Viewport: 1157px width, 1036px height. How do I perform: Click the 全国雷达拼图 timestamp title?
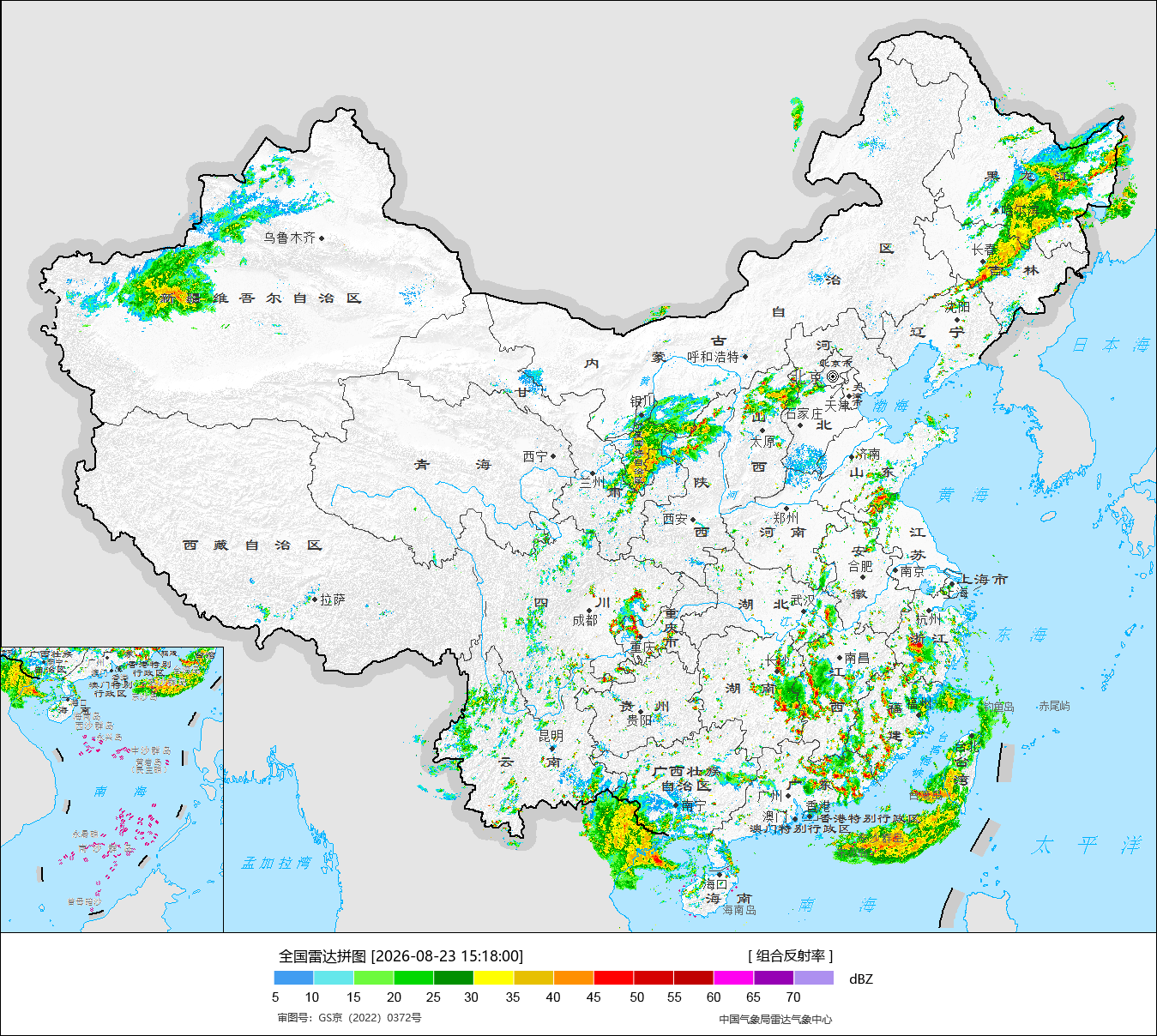coord(401,955)
